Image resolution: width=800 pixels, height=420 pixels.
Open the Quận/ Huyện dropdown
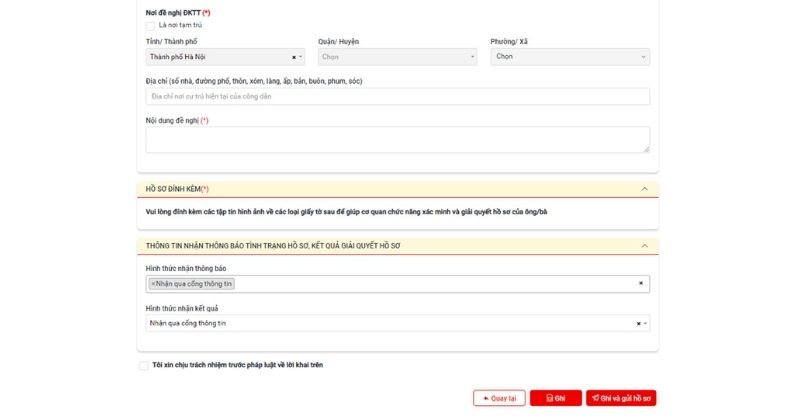click(397, 57)
